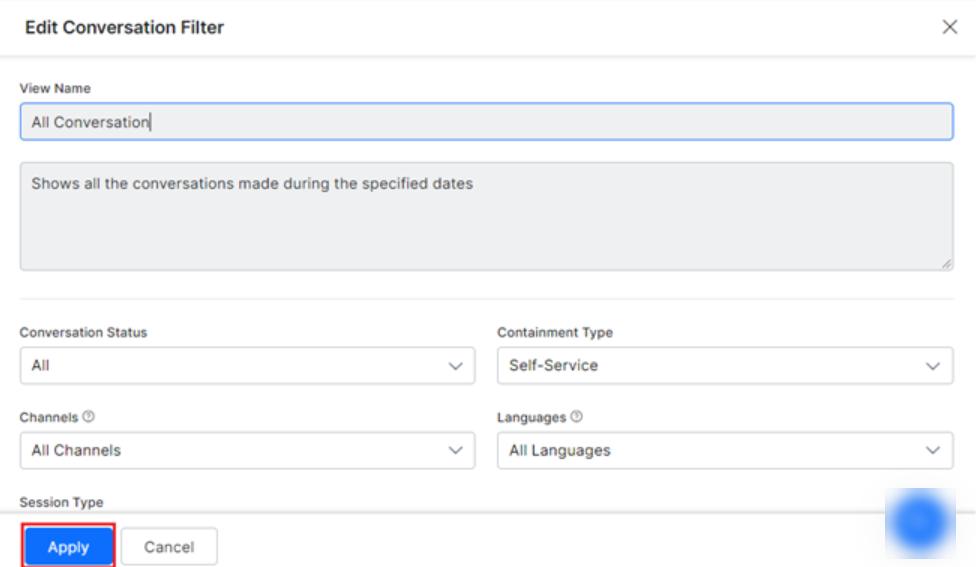
Task: Close the Edit Conversation Filter dialog
Action: 949,27
